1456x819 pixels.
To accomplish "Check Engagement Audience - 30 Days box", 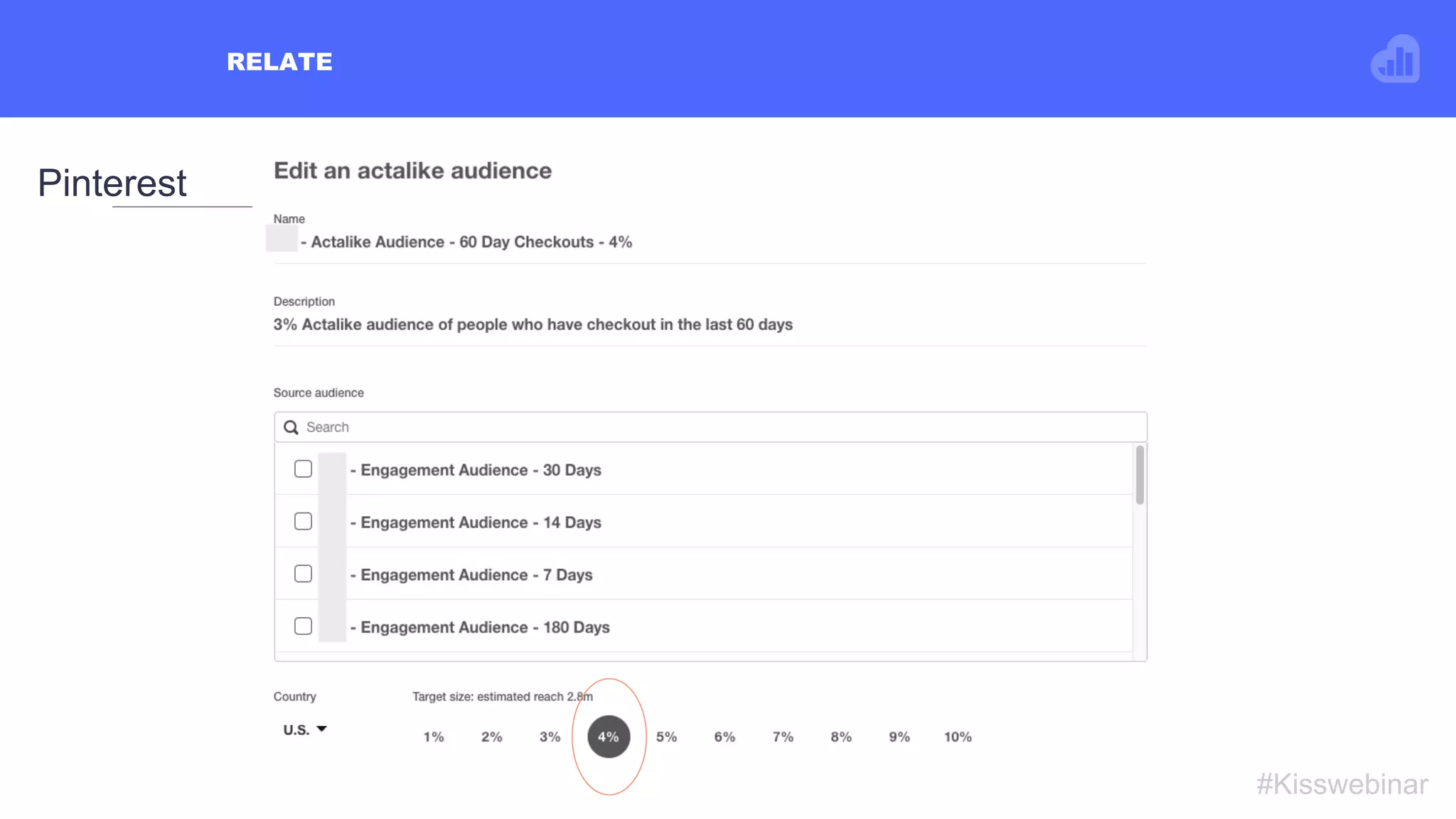I will tap(303, 469).
